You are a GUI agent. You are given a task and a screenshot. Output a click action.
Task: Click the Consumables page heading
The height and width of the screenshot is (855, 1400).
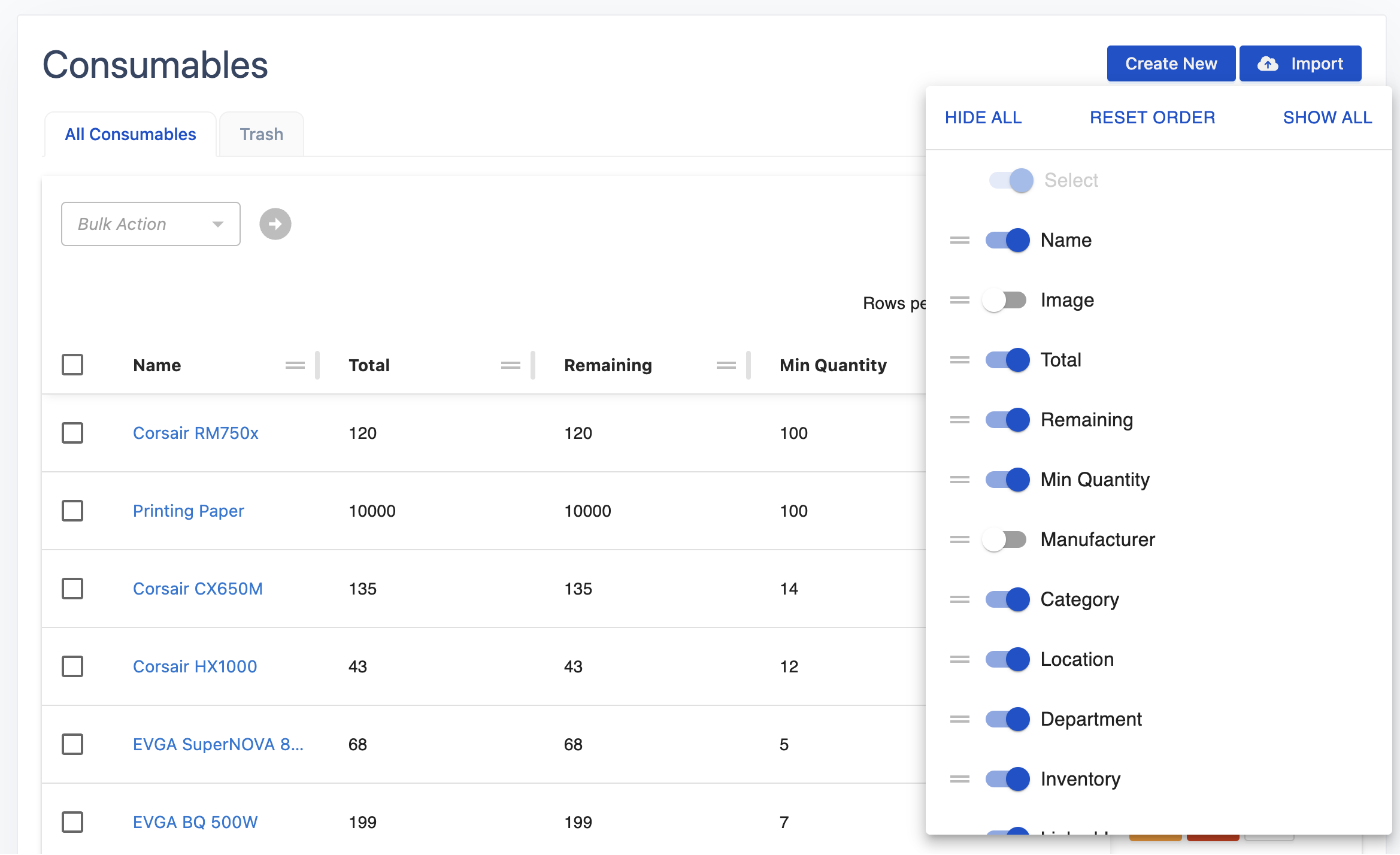[x=155, y=65]
